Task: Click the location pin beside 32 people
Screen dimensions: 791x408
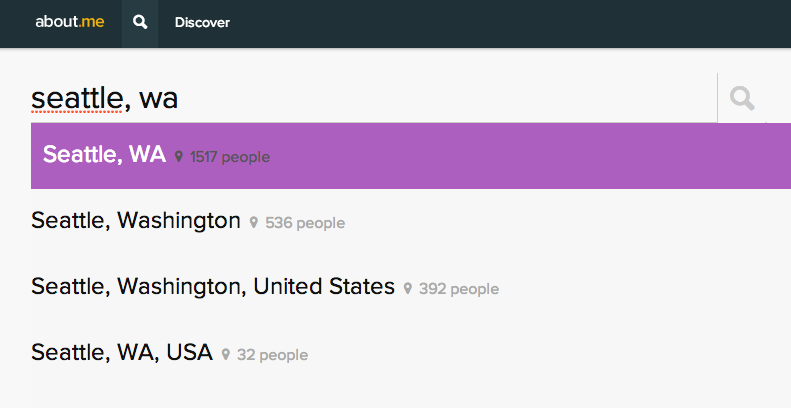Action: [x=225, y=355]
